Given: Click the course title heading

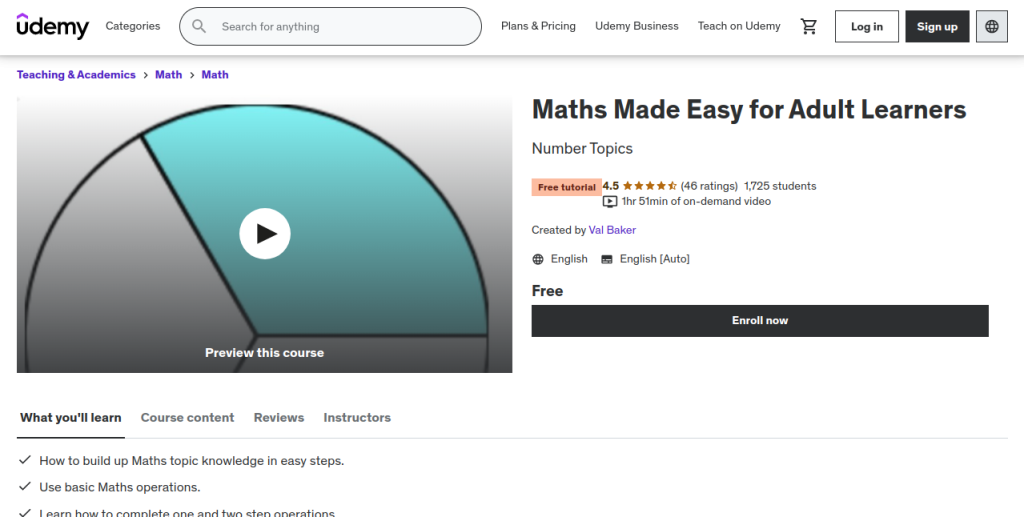Looking at the screenshot, I should pos(749,109).
